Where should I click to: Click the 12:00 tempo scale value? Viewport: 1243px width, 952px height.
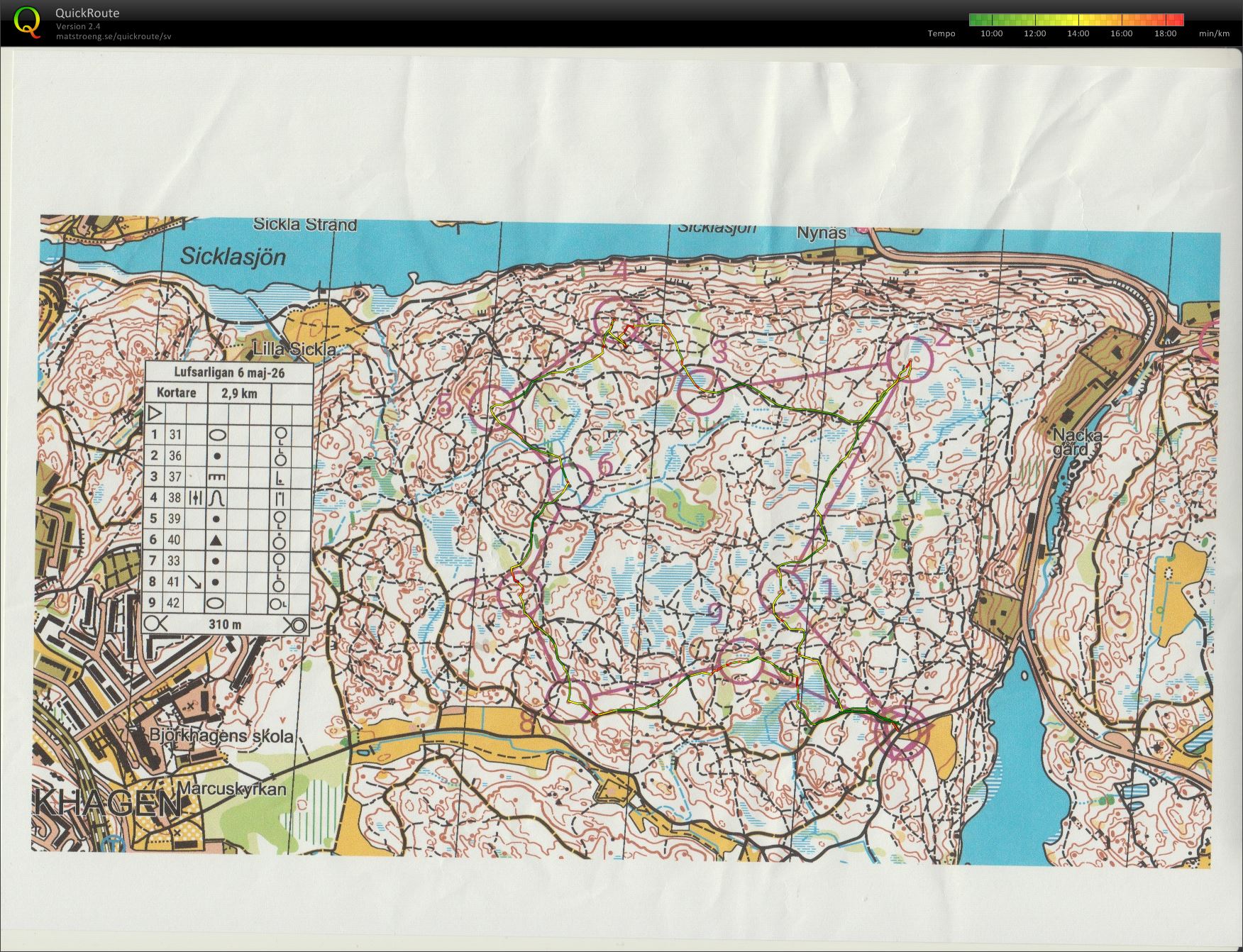click(1035, 33)
